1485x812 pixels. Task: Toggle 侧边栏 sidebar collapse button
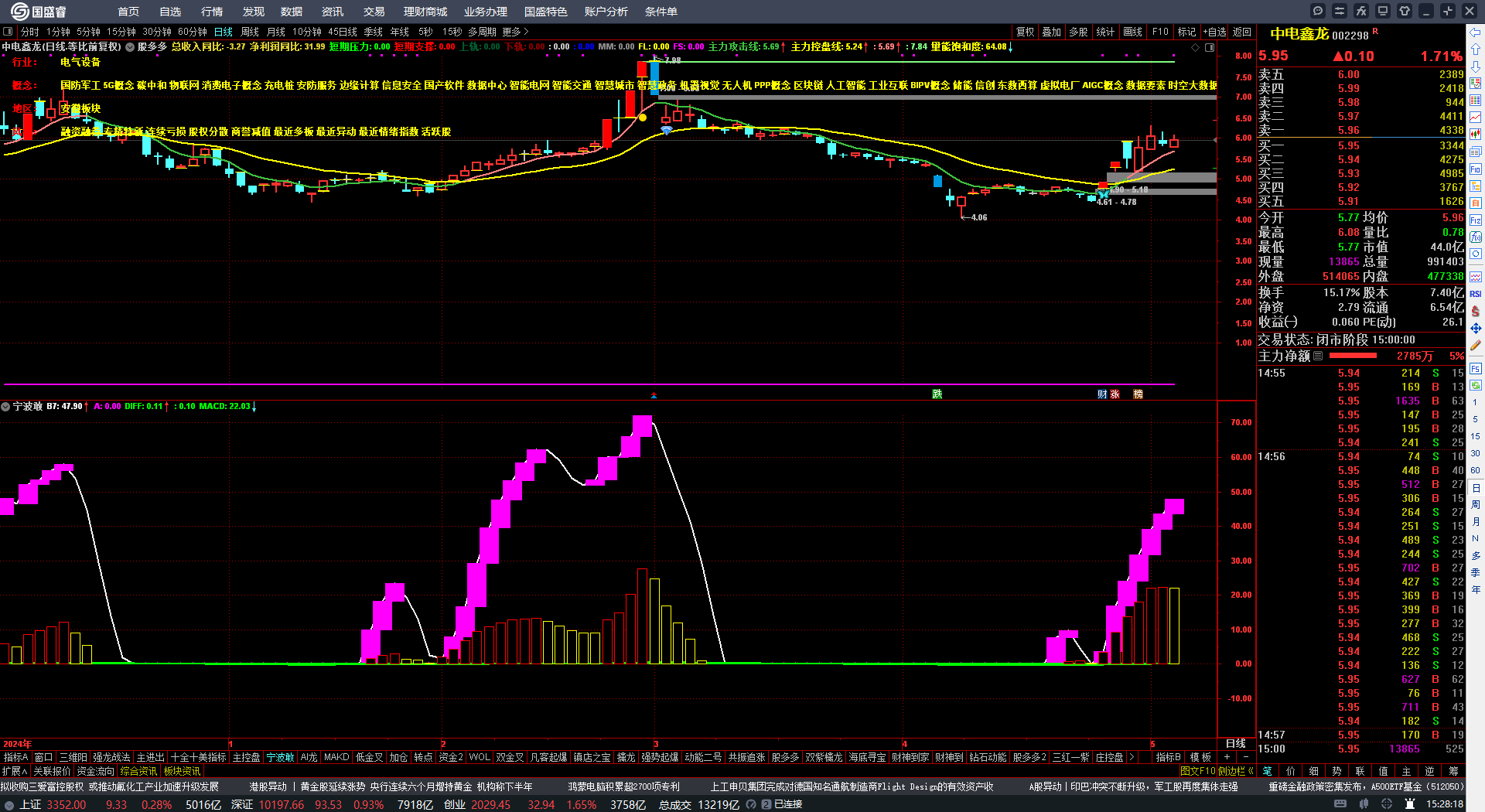(1236, 771)
